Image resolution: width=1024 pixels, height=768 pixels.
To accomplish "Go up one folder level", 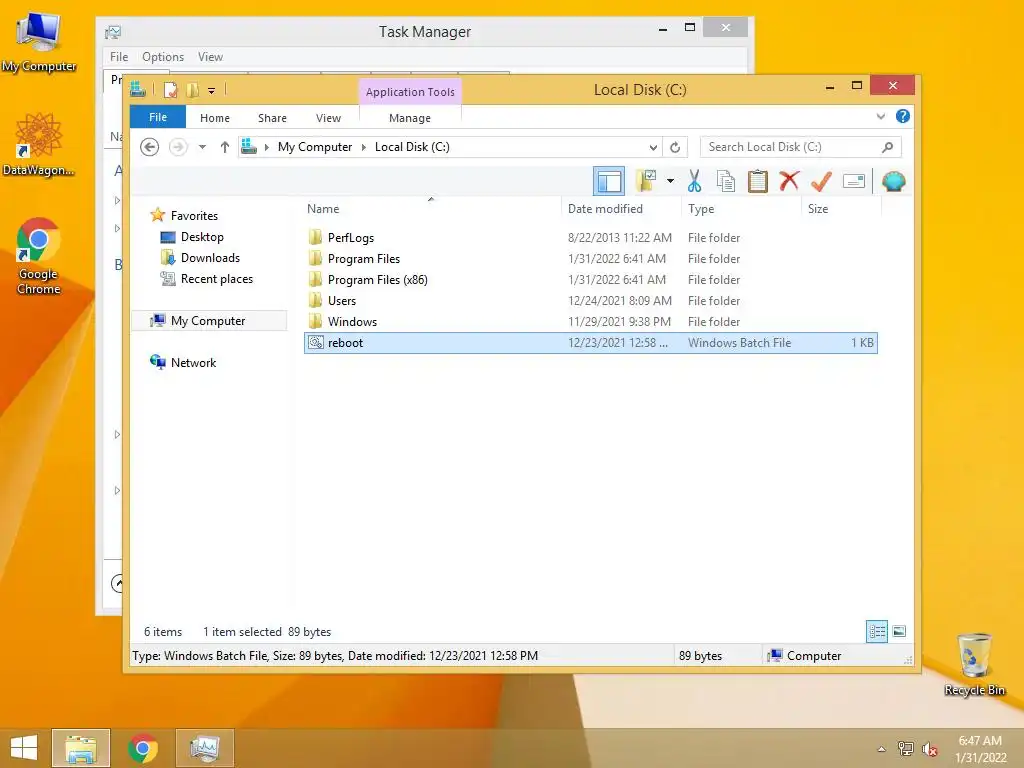I will click(225, 147).
